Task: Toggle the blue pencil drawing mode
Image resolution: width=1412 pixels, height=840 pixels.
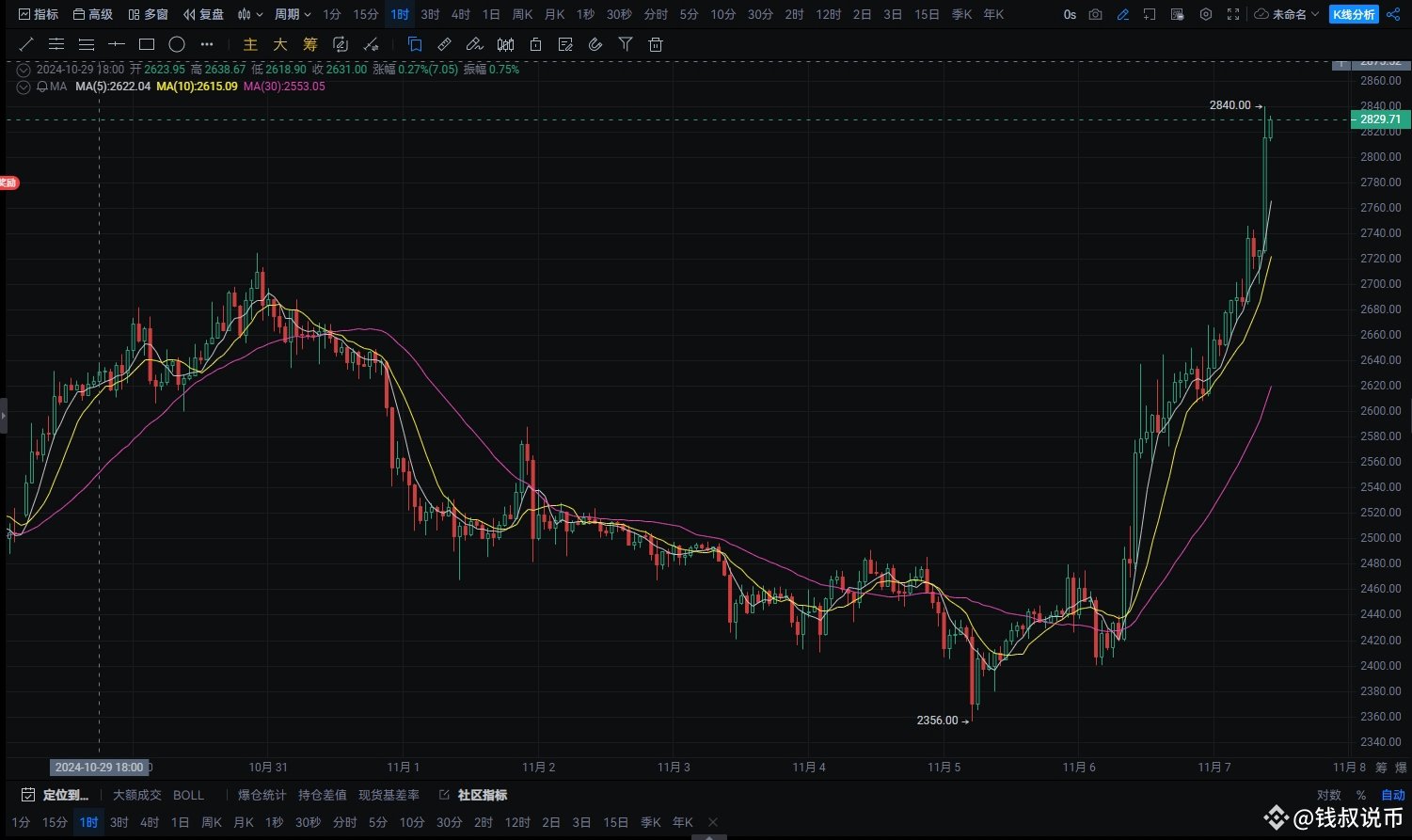Action: point(1122,14)
